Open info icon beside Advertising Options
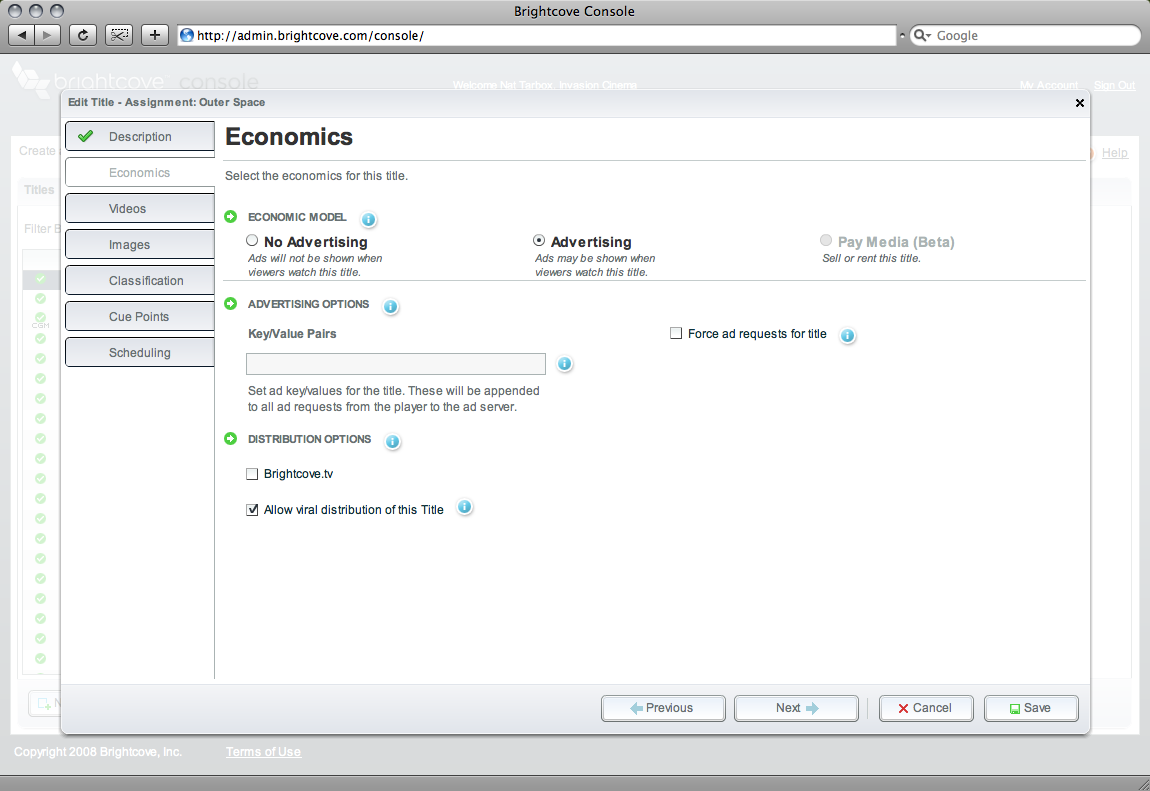 coord(390,306)
